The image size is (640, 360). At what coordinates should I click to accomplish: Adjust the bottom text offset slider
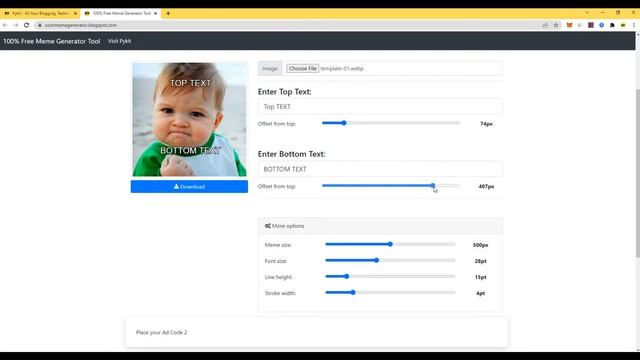(391, 186)
